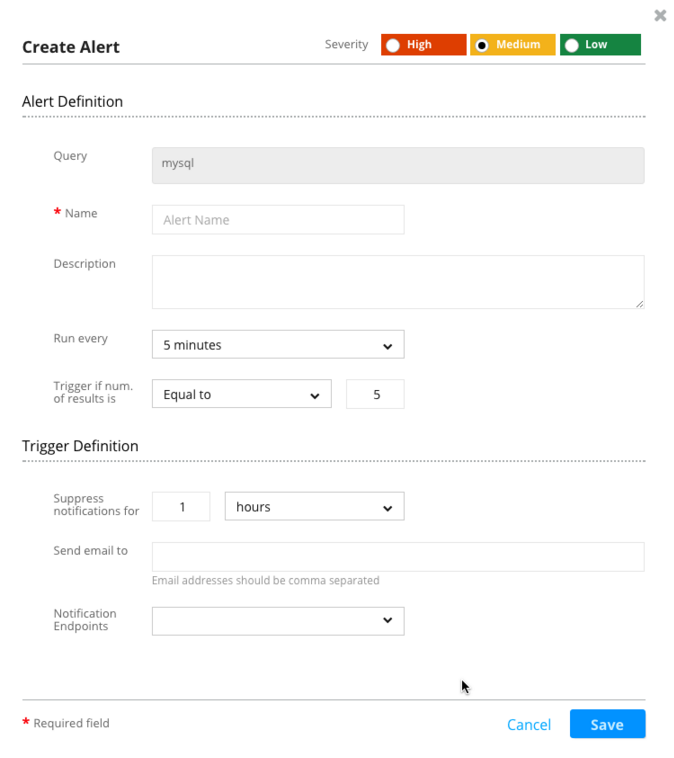Click the results threshold value field
Viewport: 674px width, 758px height.
point(375,394)
